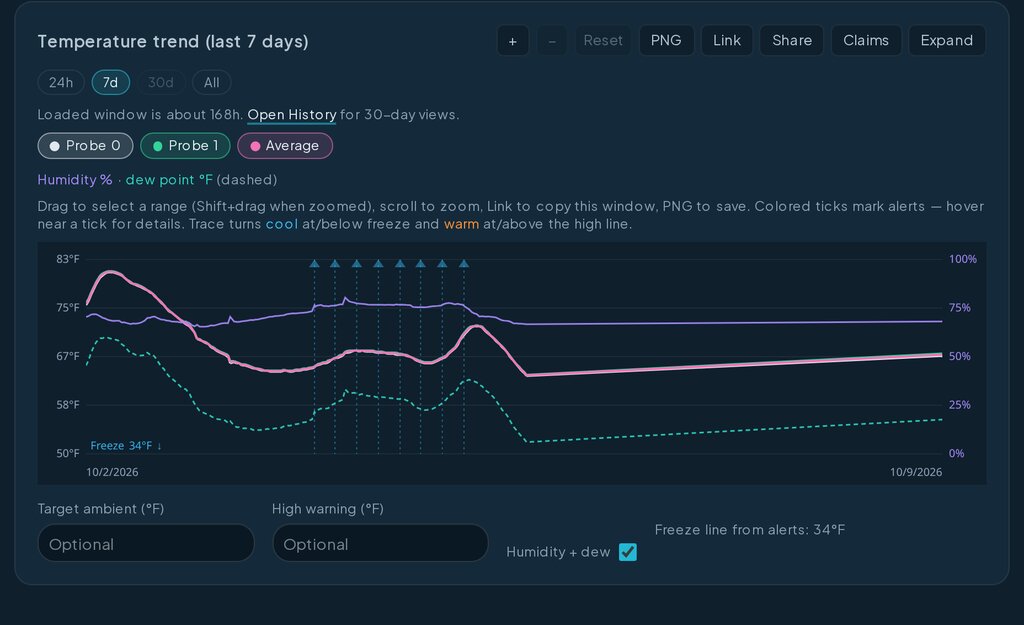Save chart as PNG
Viewport: 1024px width, 625px height.
[x=666, y=40]
